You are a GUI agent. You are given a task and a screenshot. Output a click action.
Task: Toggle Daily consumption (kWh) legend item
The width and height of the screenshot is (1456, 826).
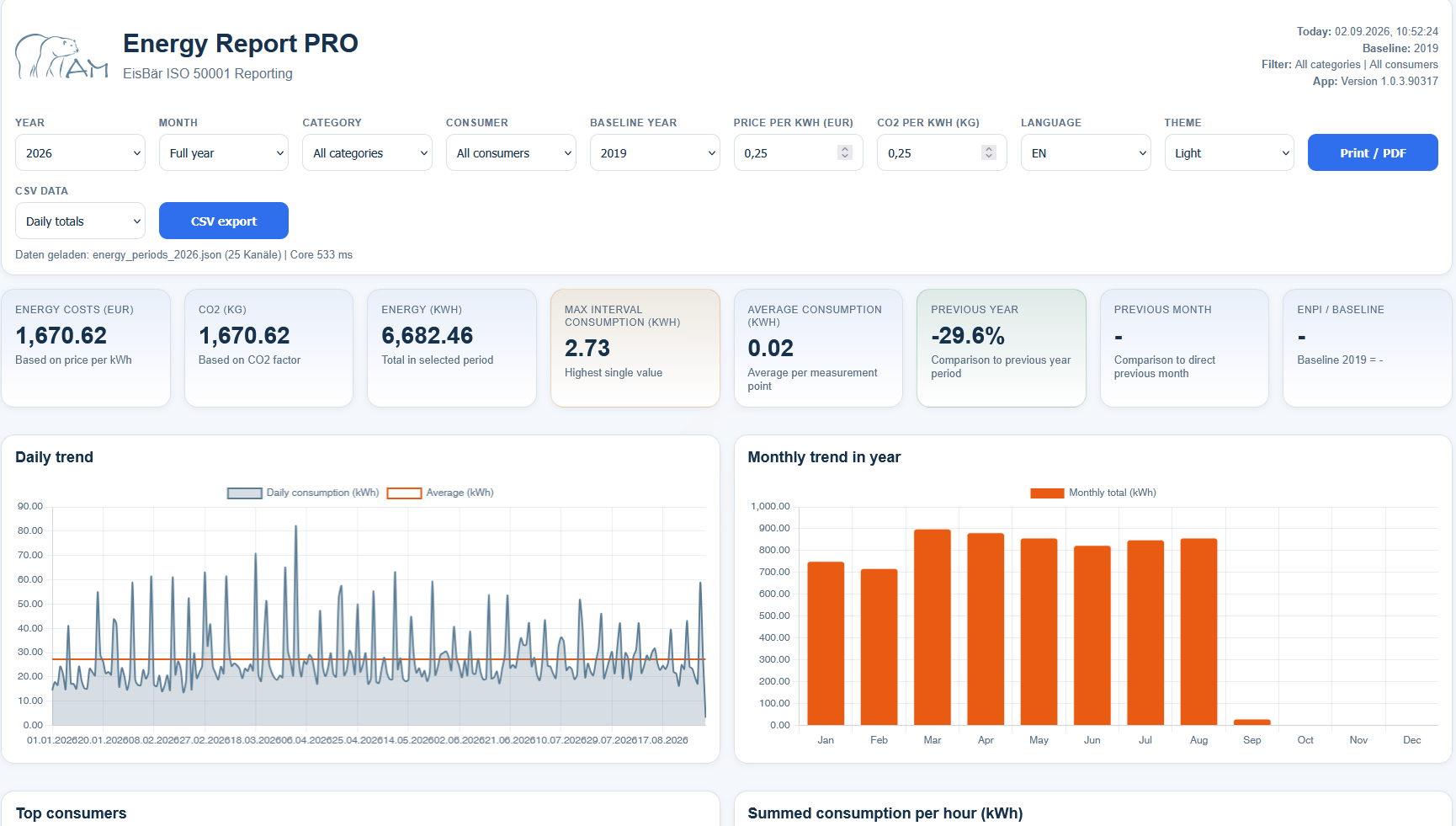click(303, 493)
